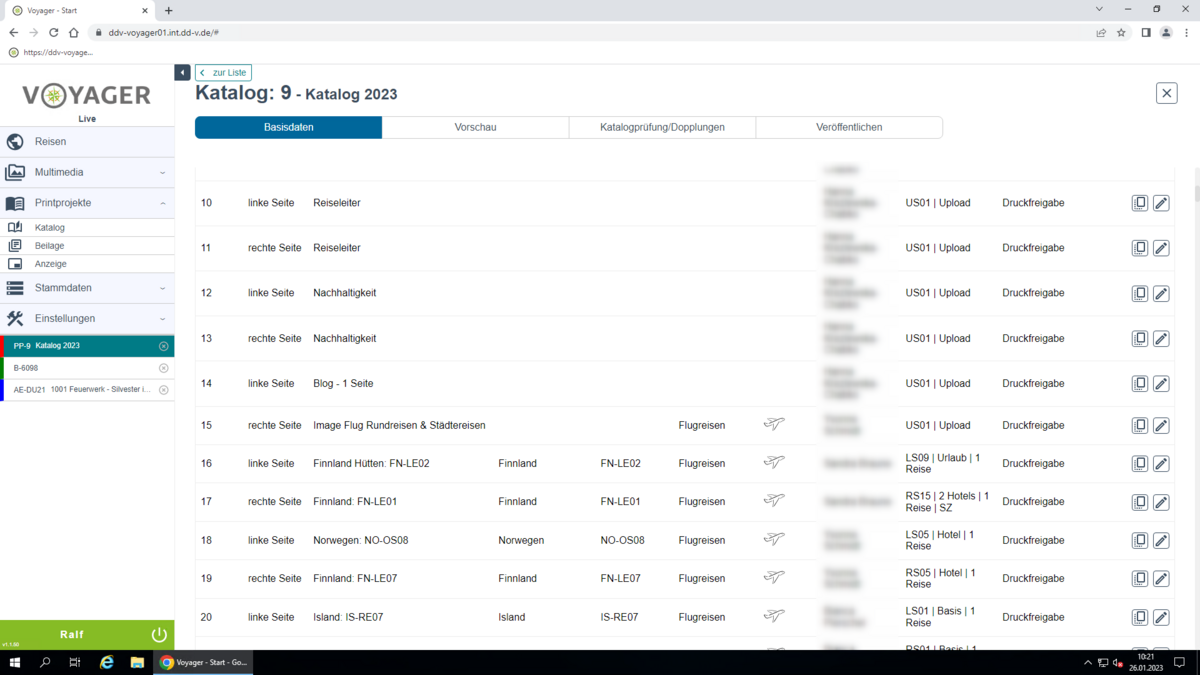Viewport: 1200px width, 675px height.
Task: Click the FN-LE02 code cell
Action: [x=620, y=463]
